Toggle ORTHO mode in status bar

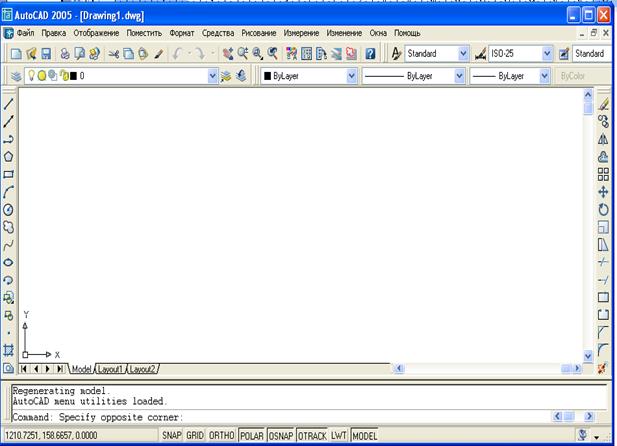222,436
